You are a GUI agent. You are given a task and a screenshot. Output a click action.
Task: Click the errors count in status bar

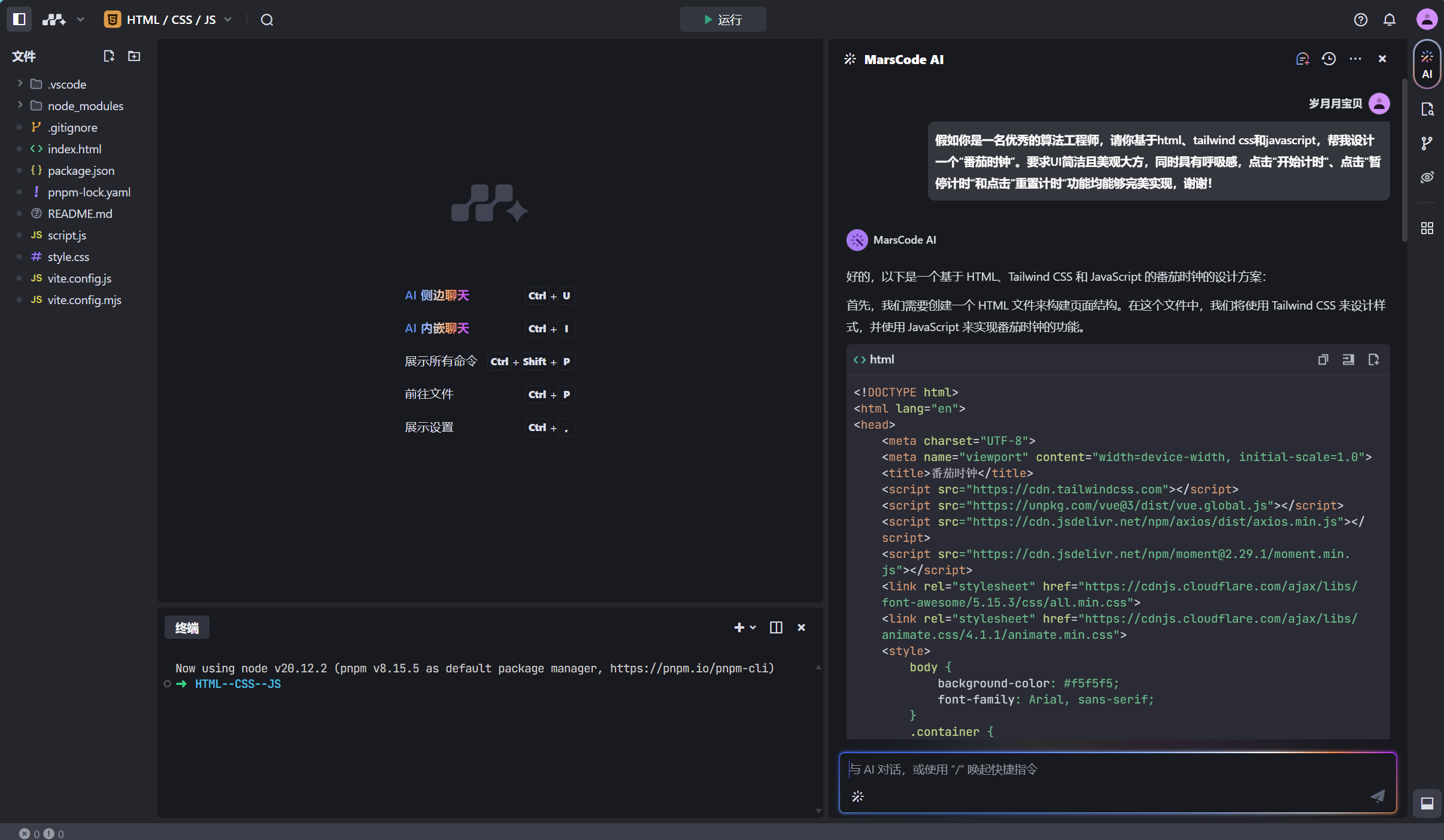tap(29, 833)
